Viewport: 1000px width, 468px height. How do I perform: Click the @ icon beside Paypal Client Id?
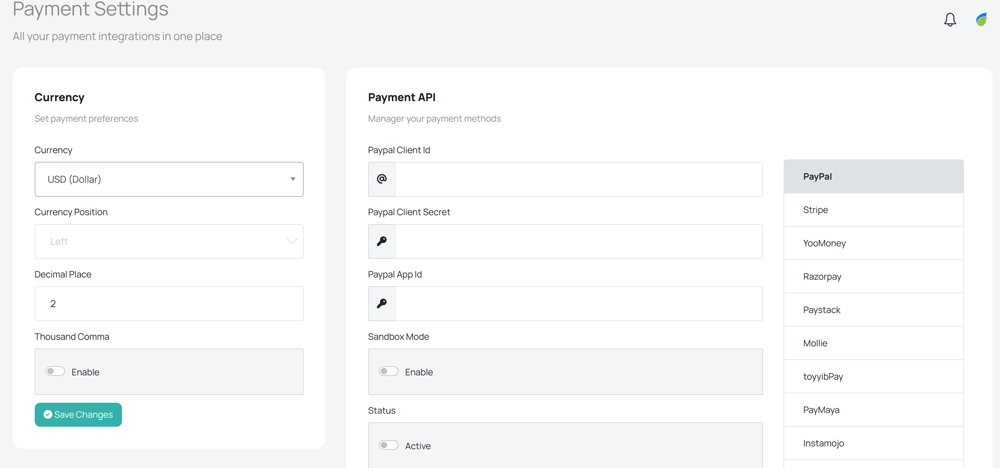point(382,180)
